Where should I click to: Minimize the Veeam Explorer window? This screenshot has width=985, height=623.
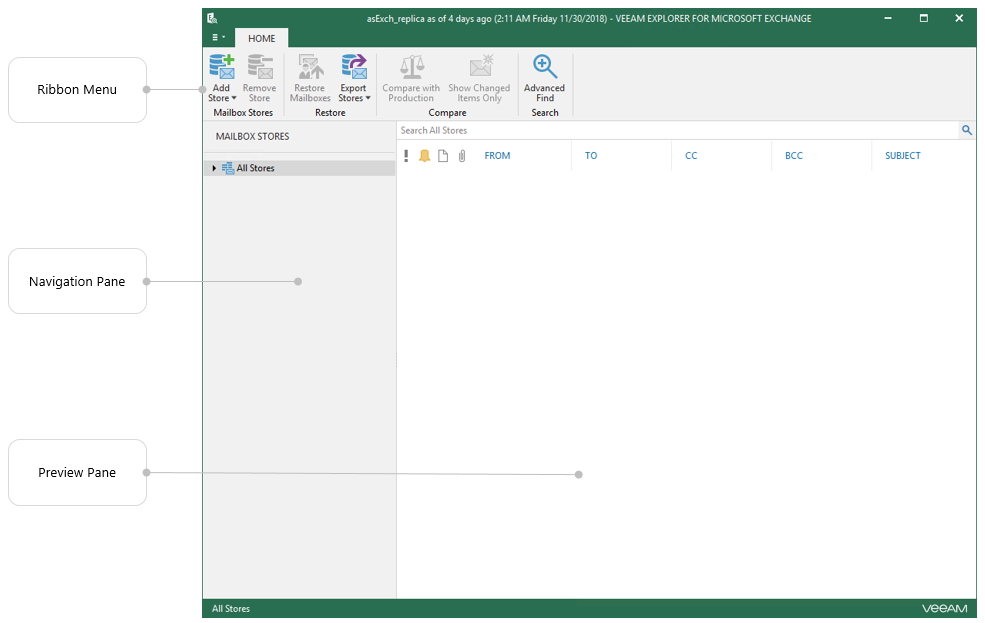[x=888, y=18]
